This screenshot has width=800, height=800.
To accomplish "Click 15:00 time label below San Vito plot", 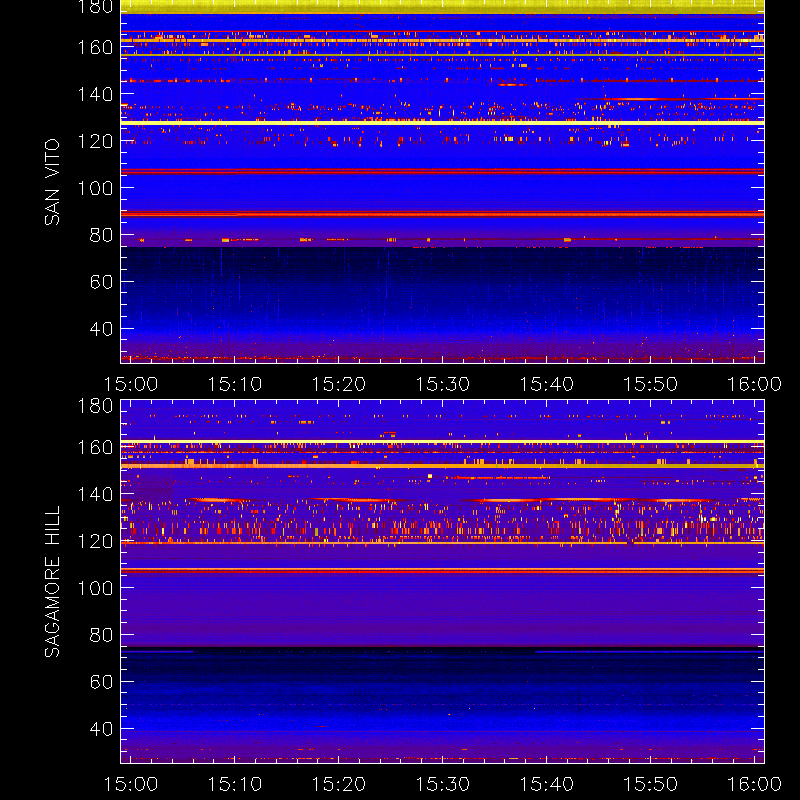I will click(x=131, y=384).
